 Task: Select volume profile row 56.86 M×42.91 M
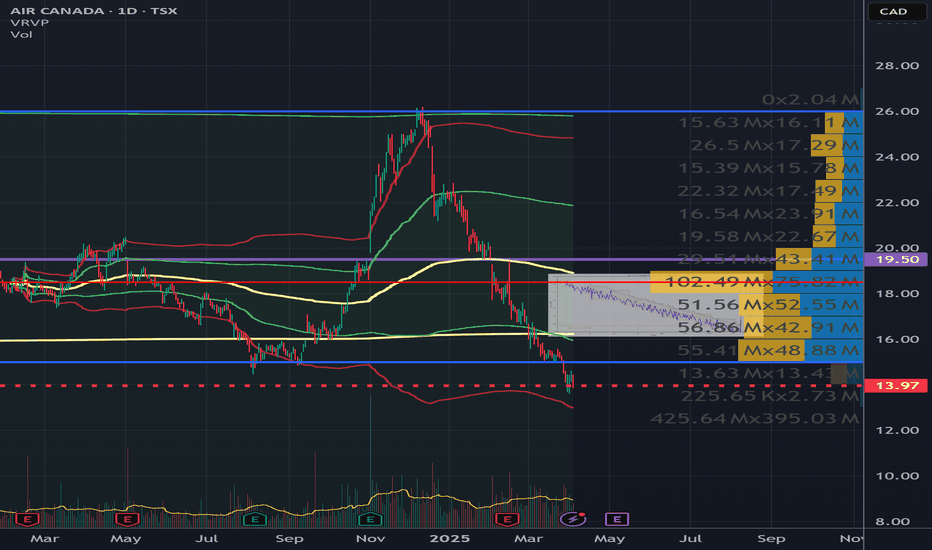(x=769, y=328)
